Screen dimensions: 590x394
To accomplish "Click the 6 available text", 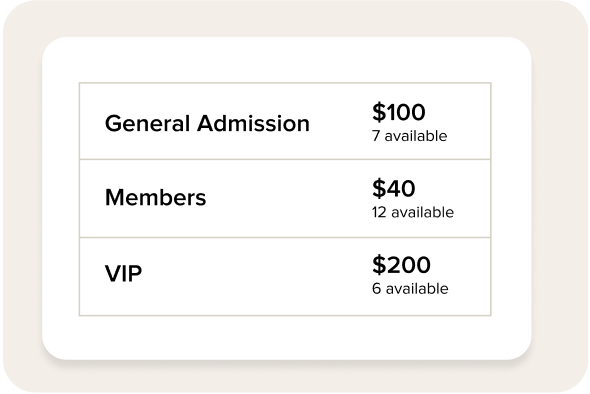I will click(x=410, y=289).
